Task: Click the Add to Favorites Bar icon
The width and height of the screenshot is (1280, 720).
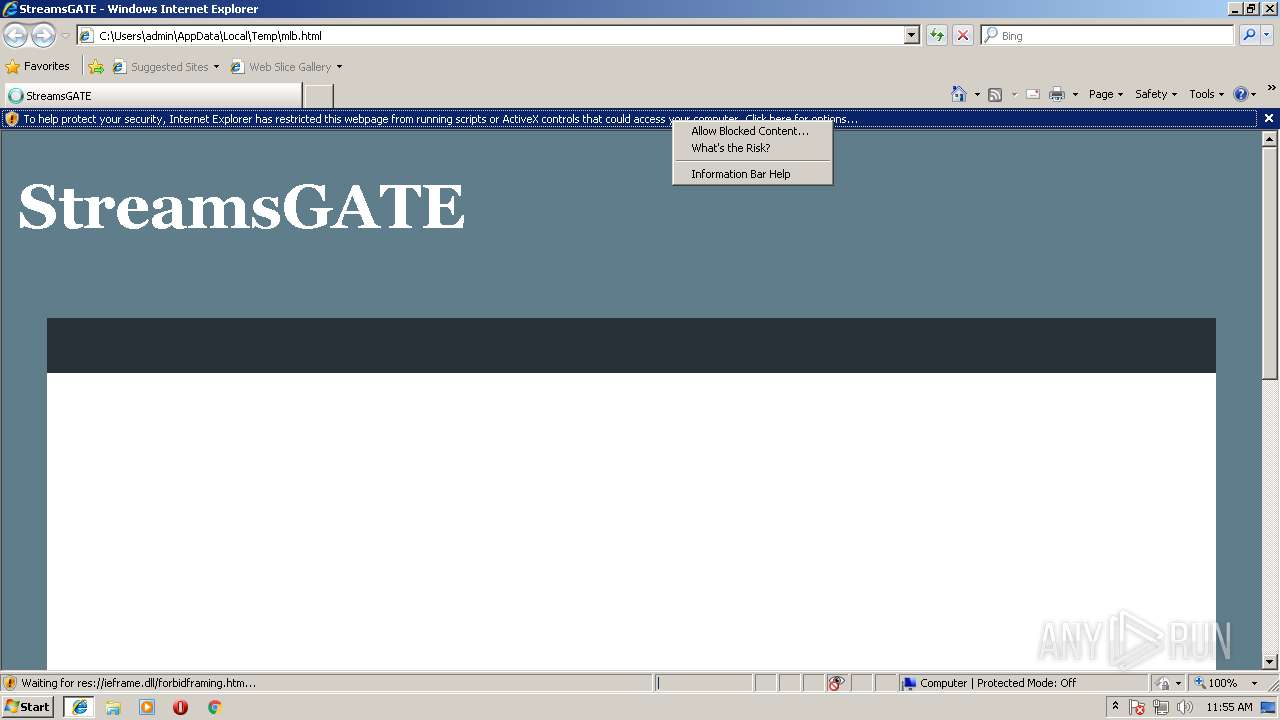Action: pos(96,67)
